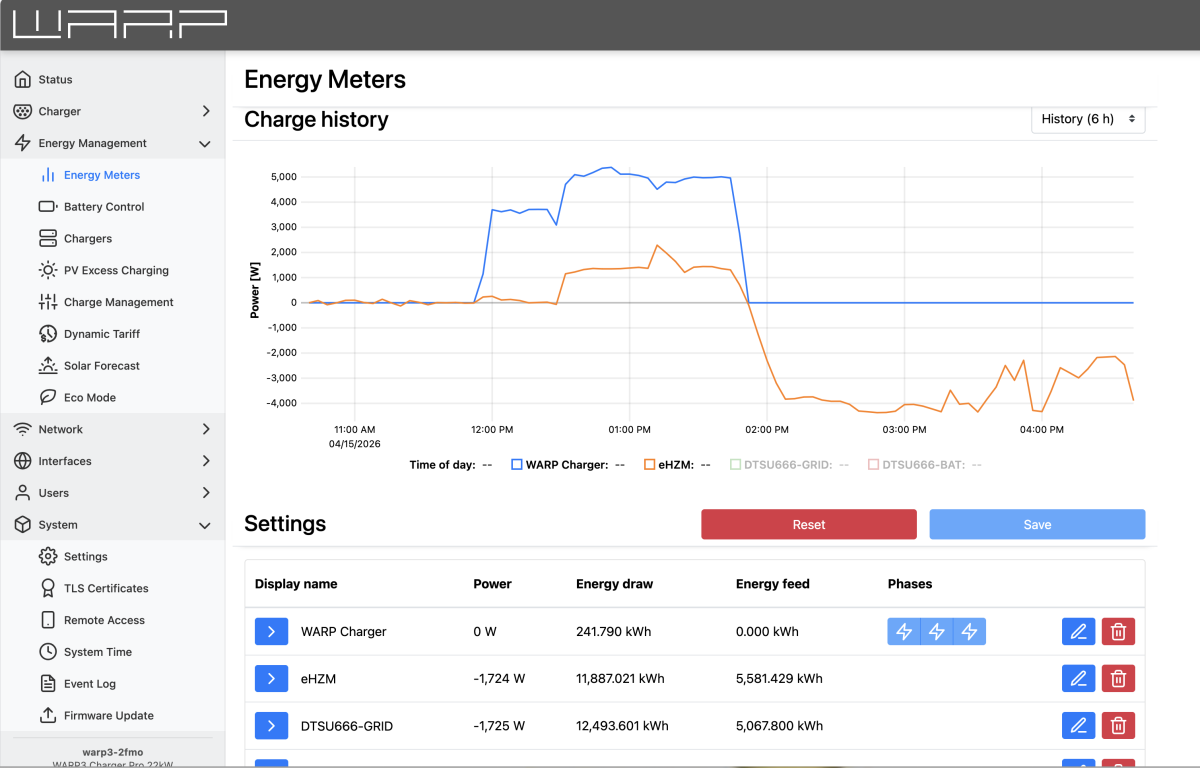The width and height of the screenshot is (1200, 768).
Task: Click the red Reset button
Action: pyautogui.click(x=808, y=525)
